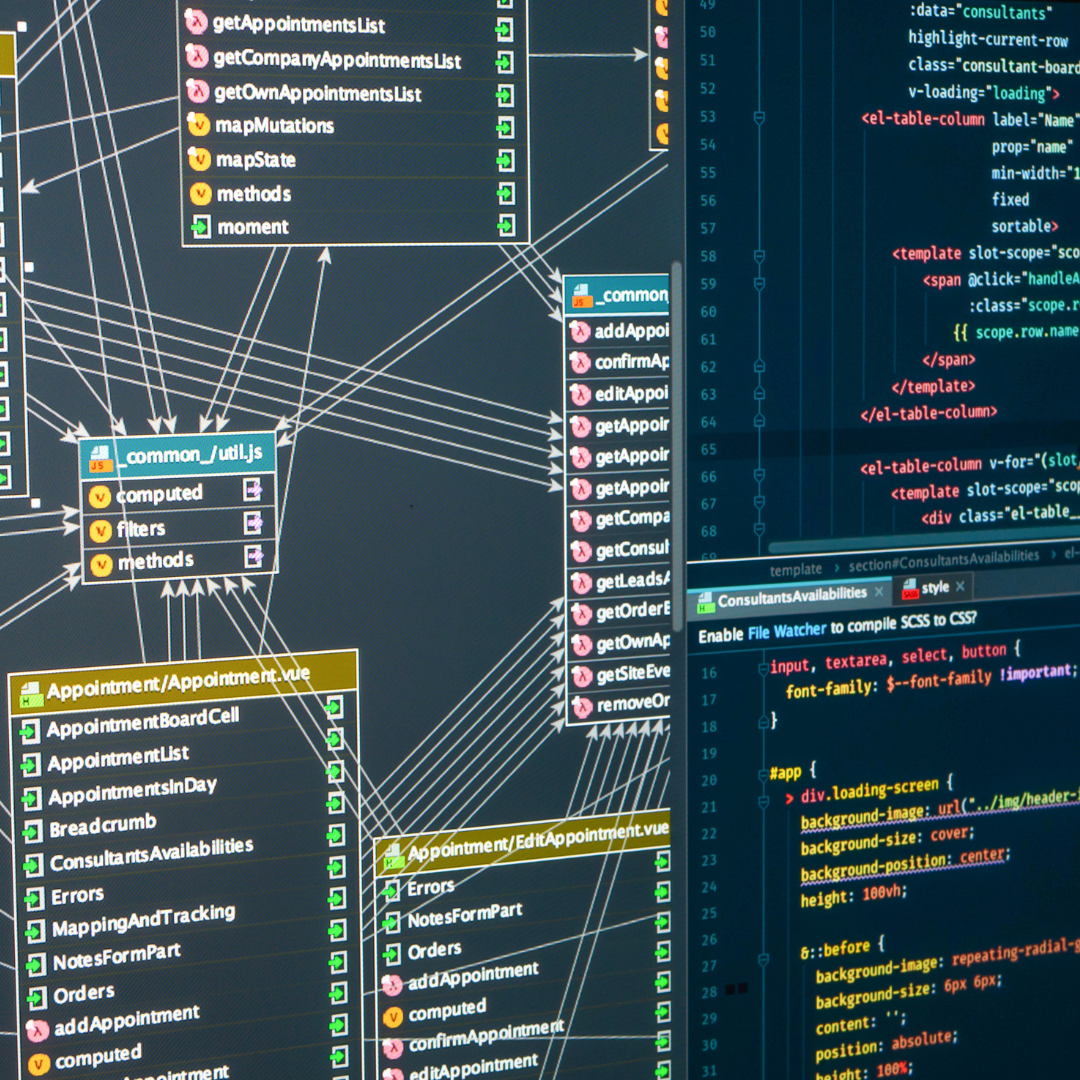
Task: Click the color preview swatch in the line 28 gutter
Action: pos(736,990)
